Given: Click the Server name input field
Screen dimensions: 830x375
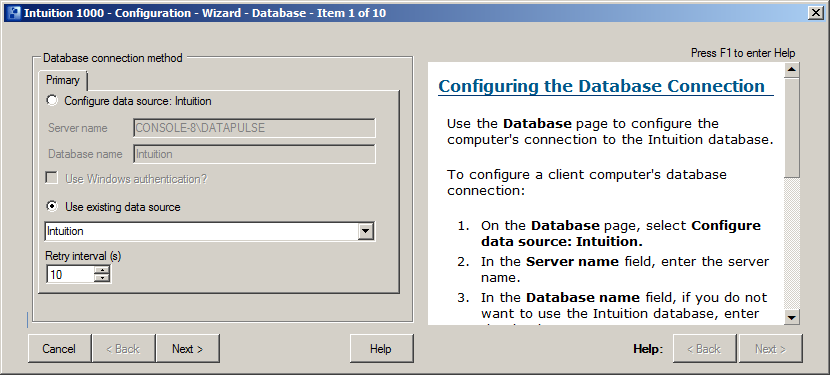Looking at the screenshot, I should 254,128.
